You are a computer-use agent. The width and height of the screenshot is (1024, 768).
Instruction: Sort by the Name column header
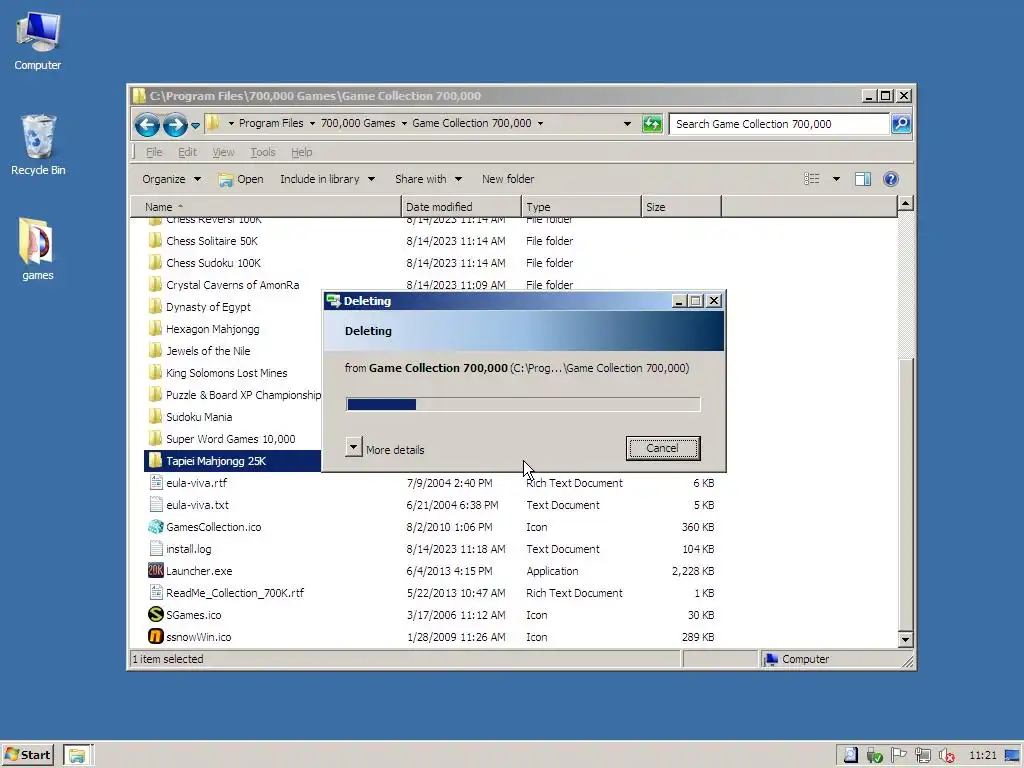coord(266,206)
